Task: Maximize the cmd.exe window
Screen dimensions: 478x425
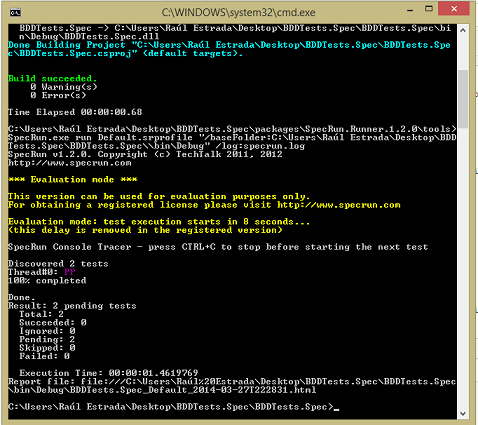Action: [x=429, y=9]
